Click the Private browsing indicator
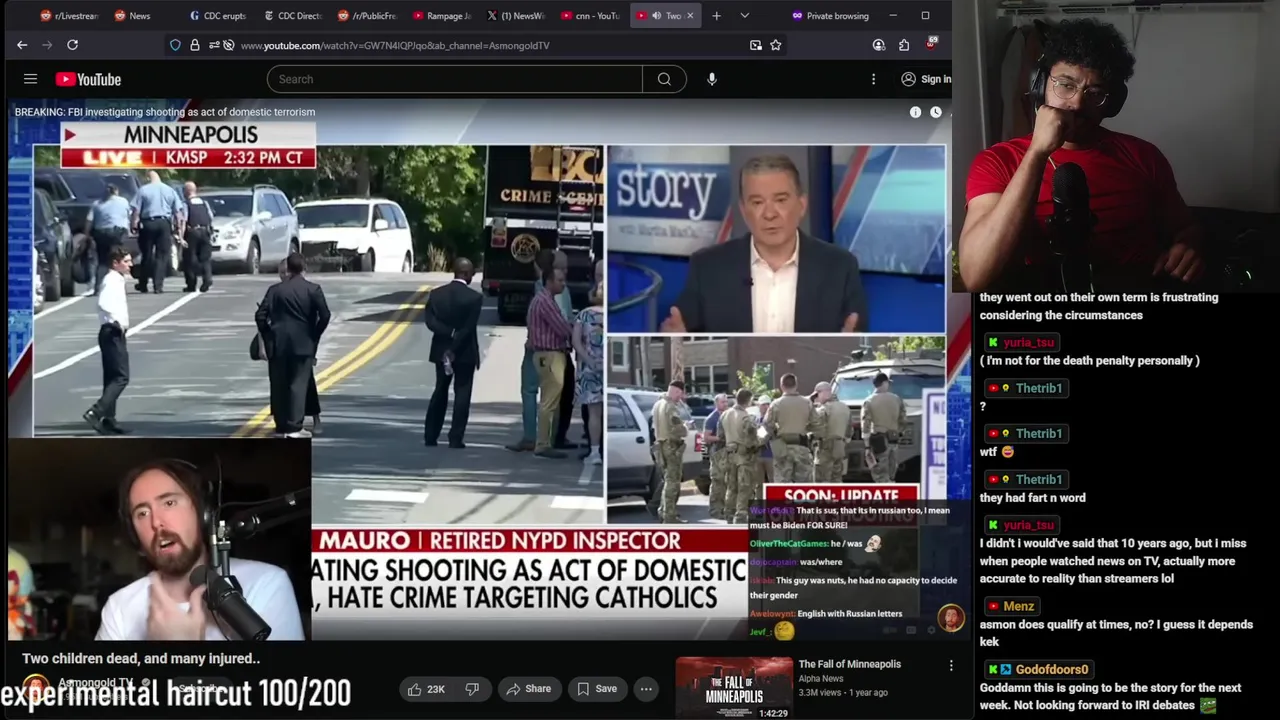1280x720 pixels. [830, 16]
